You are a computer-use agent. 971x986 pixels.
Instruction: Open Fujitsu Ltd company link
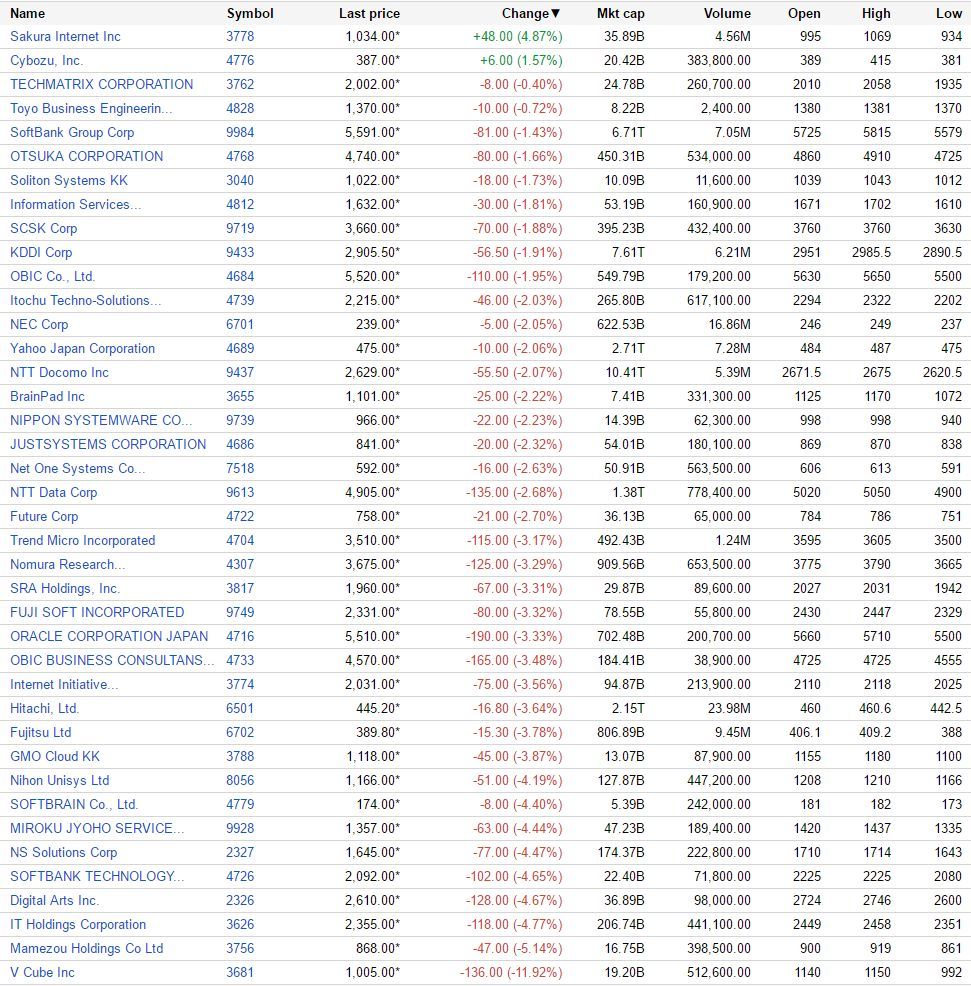(40, 733)
